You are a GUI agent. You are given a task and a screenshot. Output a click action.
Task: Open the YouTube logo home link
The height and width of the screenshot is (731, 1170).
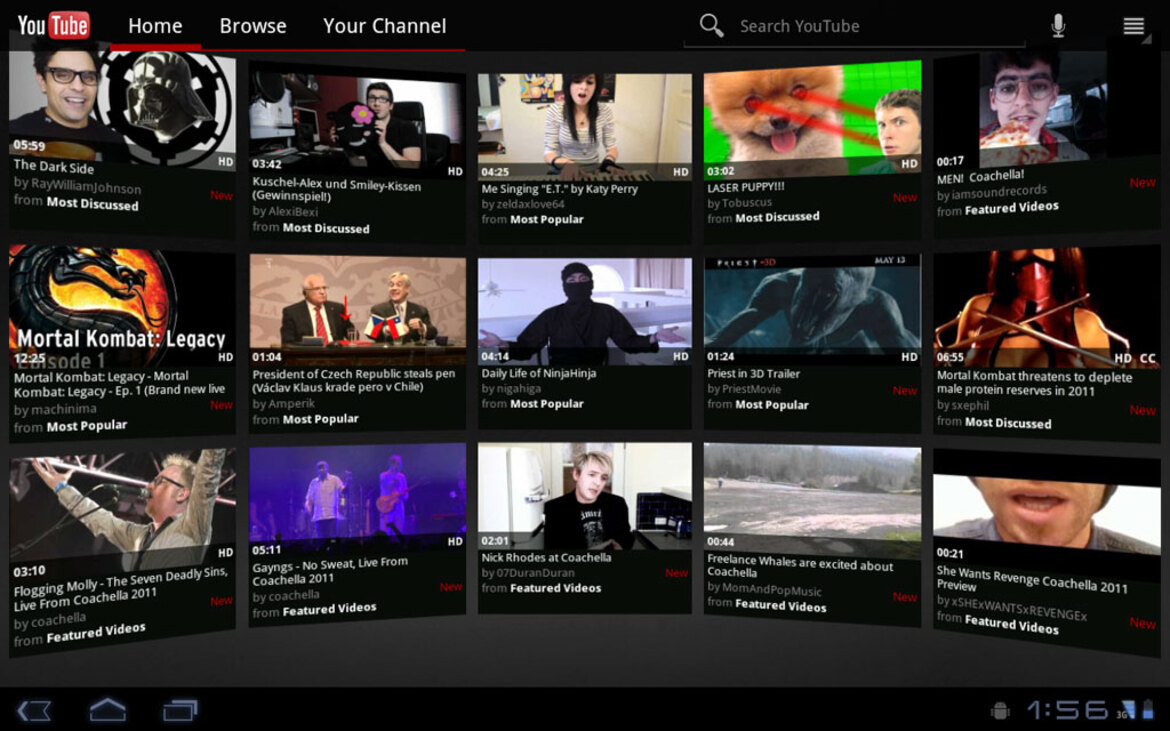pyautogui.click(x=54, y=25)
